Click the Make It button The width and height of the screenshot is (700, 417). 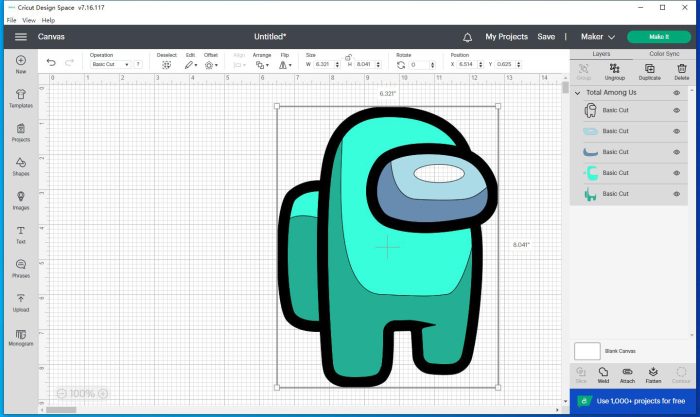[x=659, y=37]
